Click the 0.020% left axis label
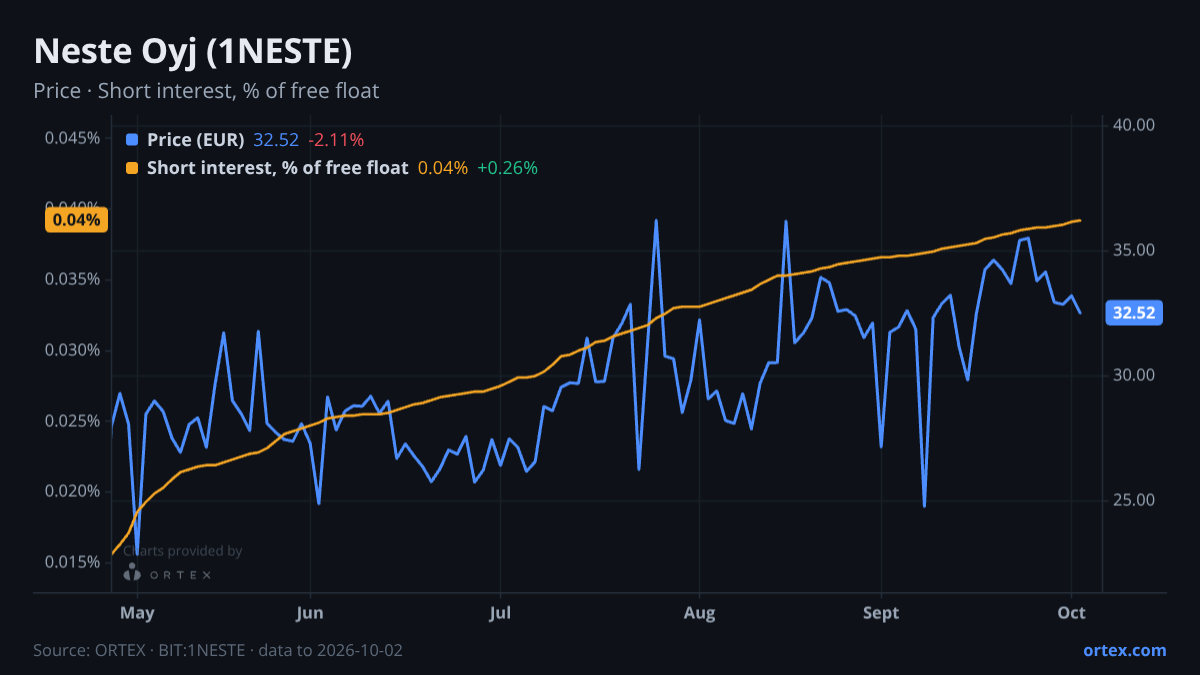This screenshot has width=1200, height=675. tap(72, 491)
